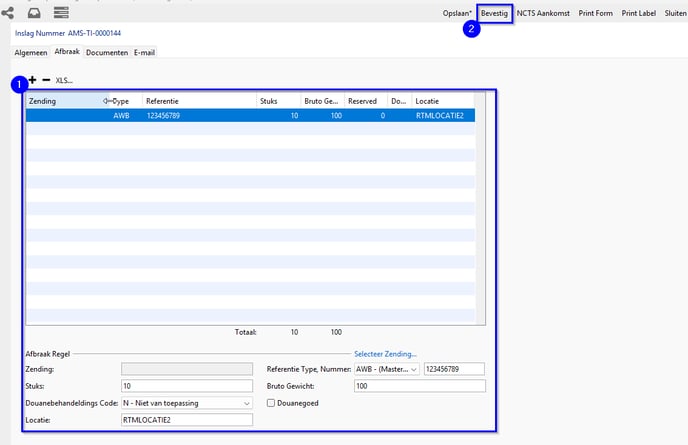Open NCTS Aankomst
Image resolution: width=688 pixels, height=445 pixels.
point(543,13)
